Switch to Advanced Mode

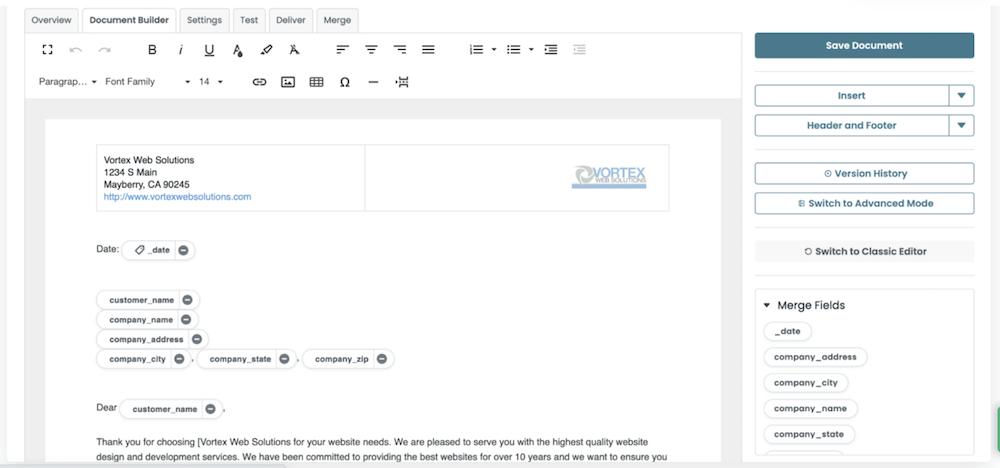click(x=864, y=203)
